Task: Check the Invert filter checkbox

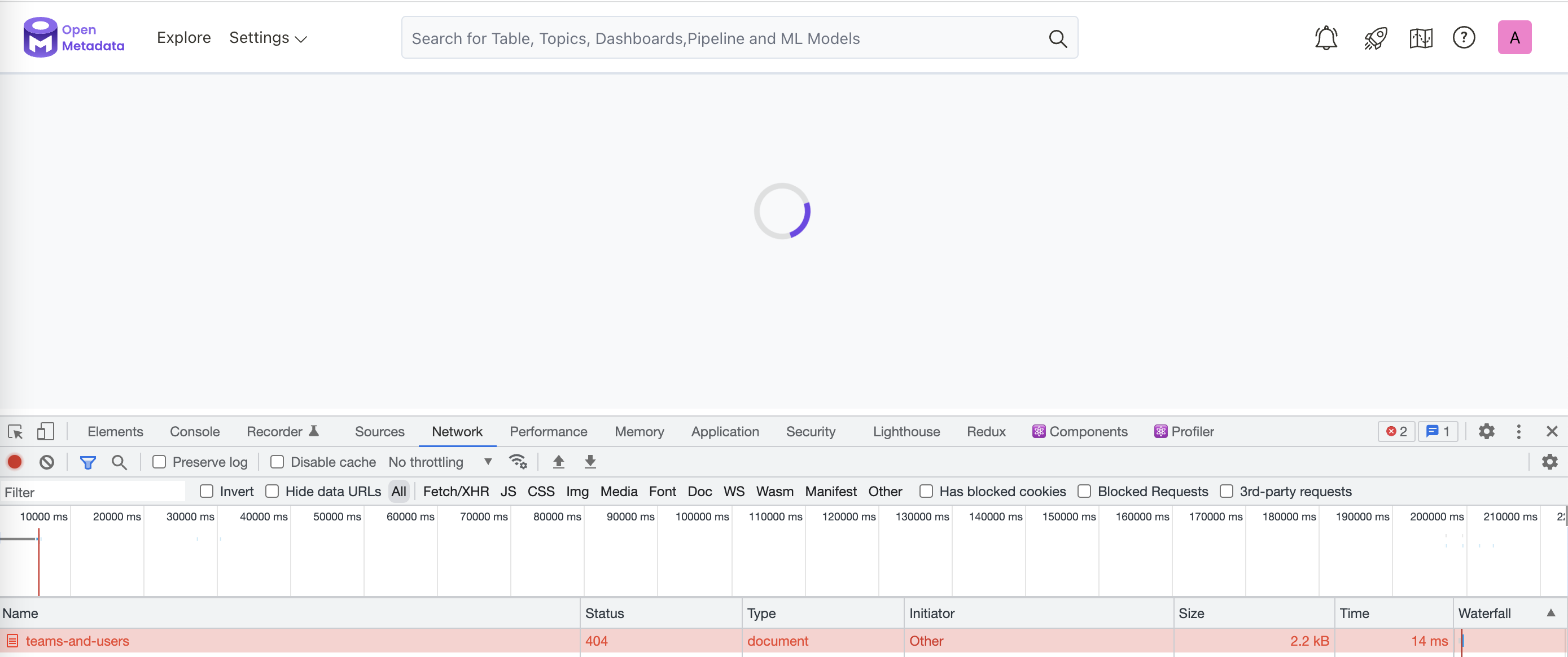Action: pos(207,492)
